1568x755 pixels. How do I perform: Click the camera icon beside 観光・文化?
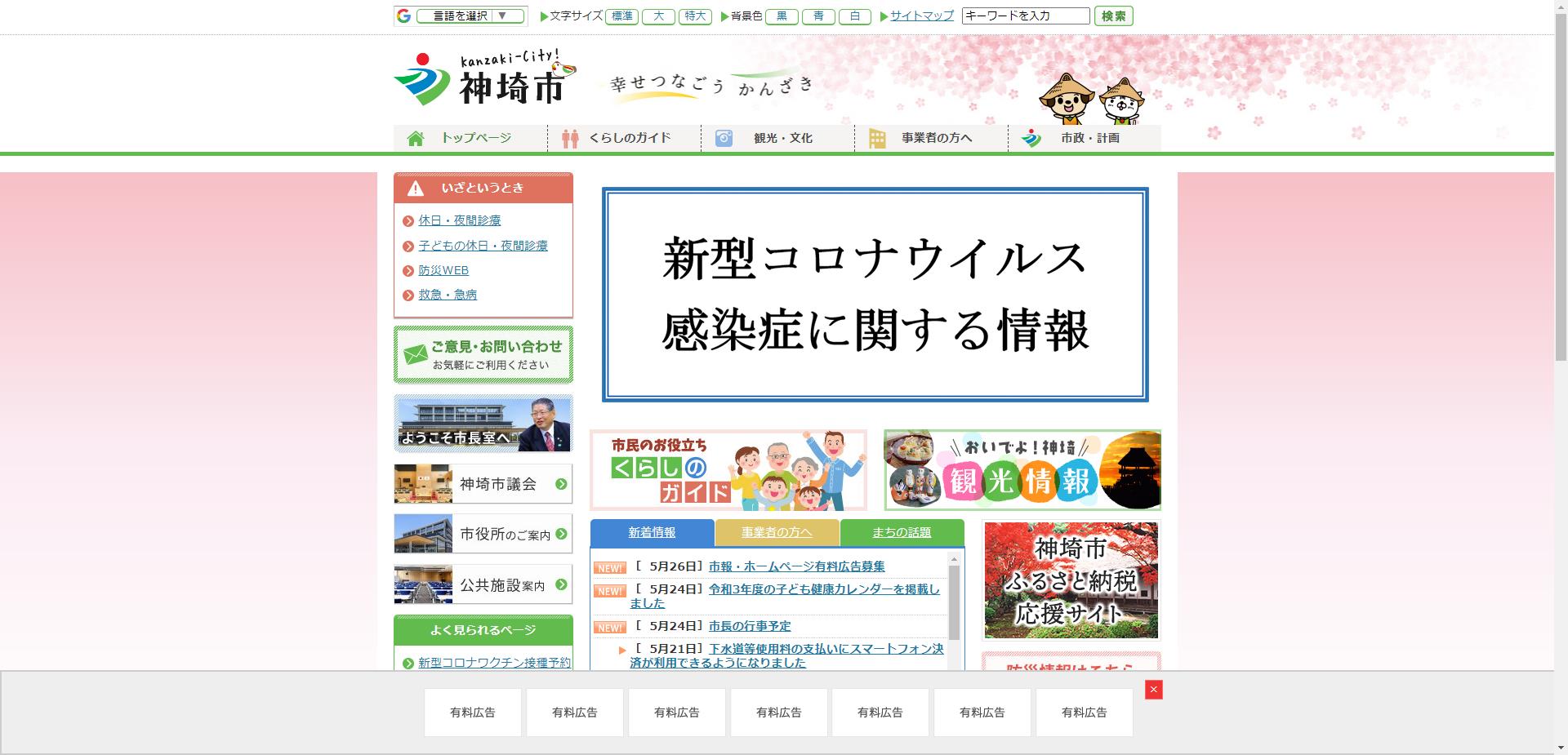pyautogui.click(x=723, y=138)
